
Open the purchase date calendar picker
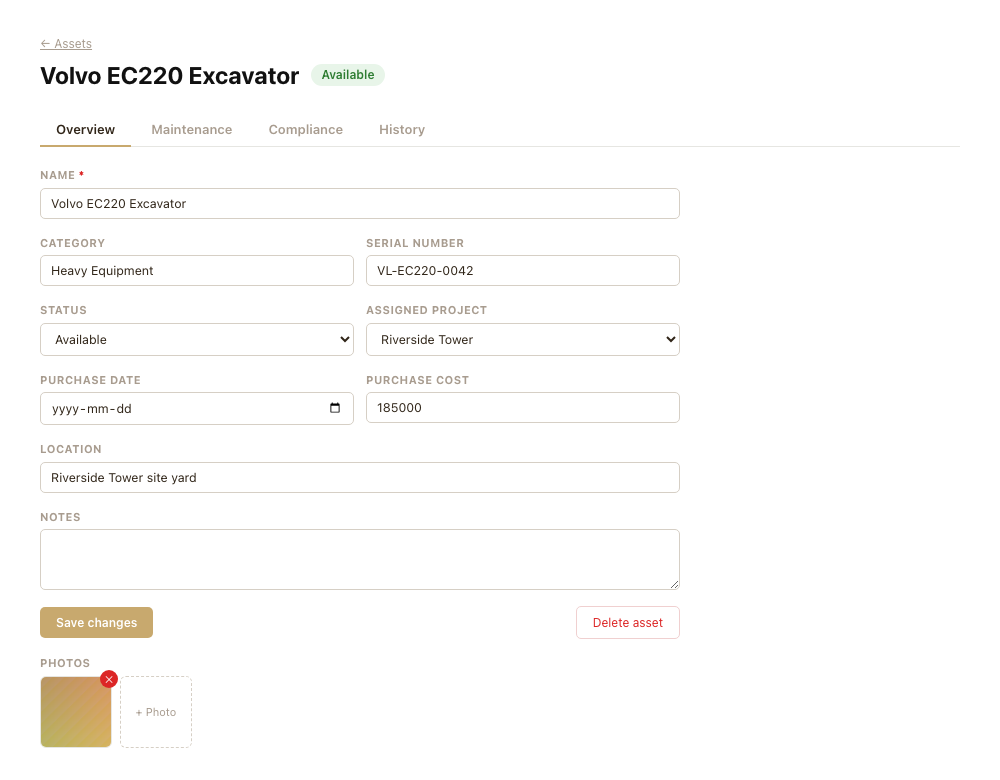pyautogui.click(x=335, y=408)
